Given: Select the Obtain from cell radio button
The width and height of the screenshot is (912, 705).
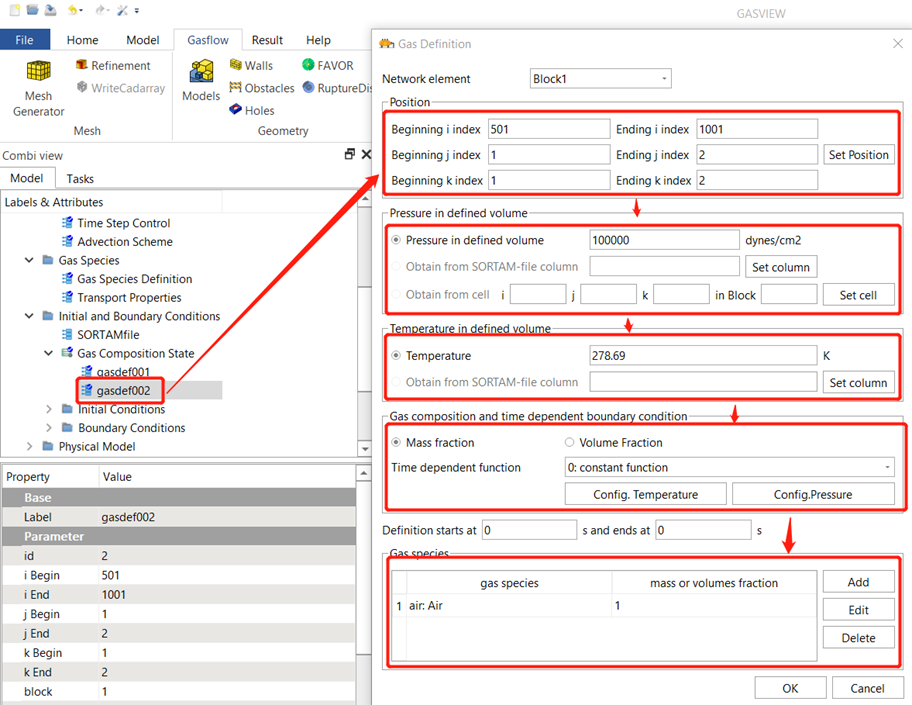Looking at the screenshot, I should coord(396,294).
